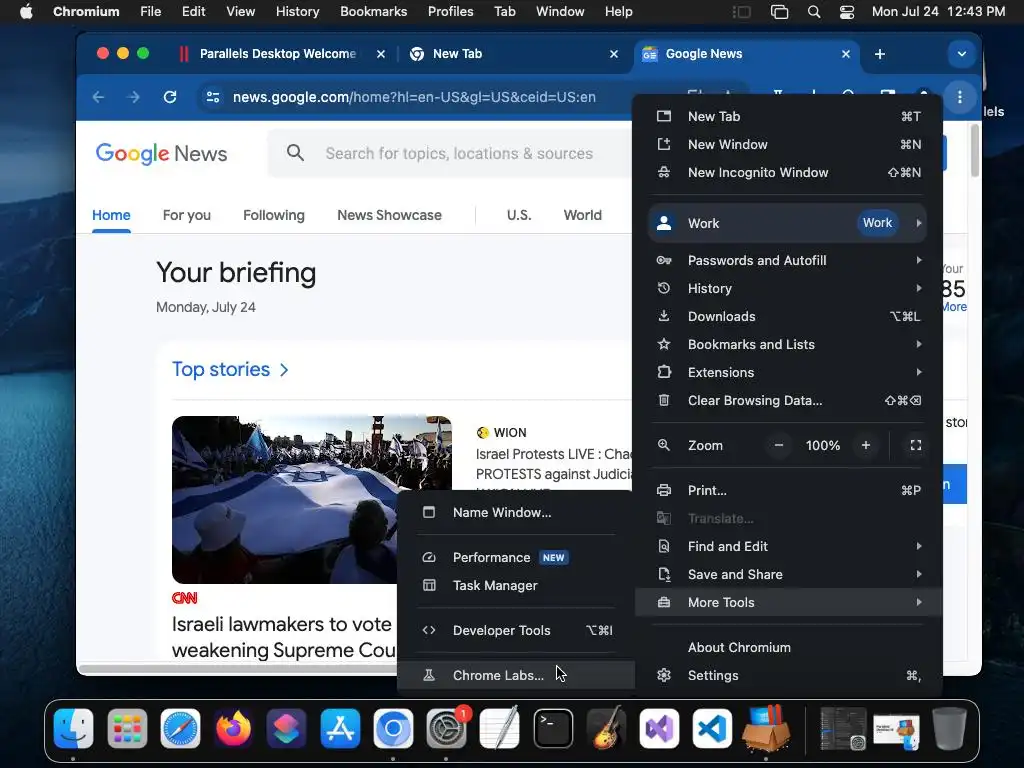Expand the Work profile submenu
This screenshot has width=1024, height=768.
point(790,223)
